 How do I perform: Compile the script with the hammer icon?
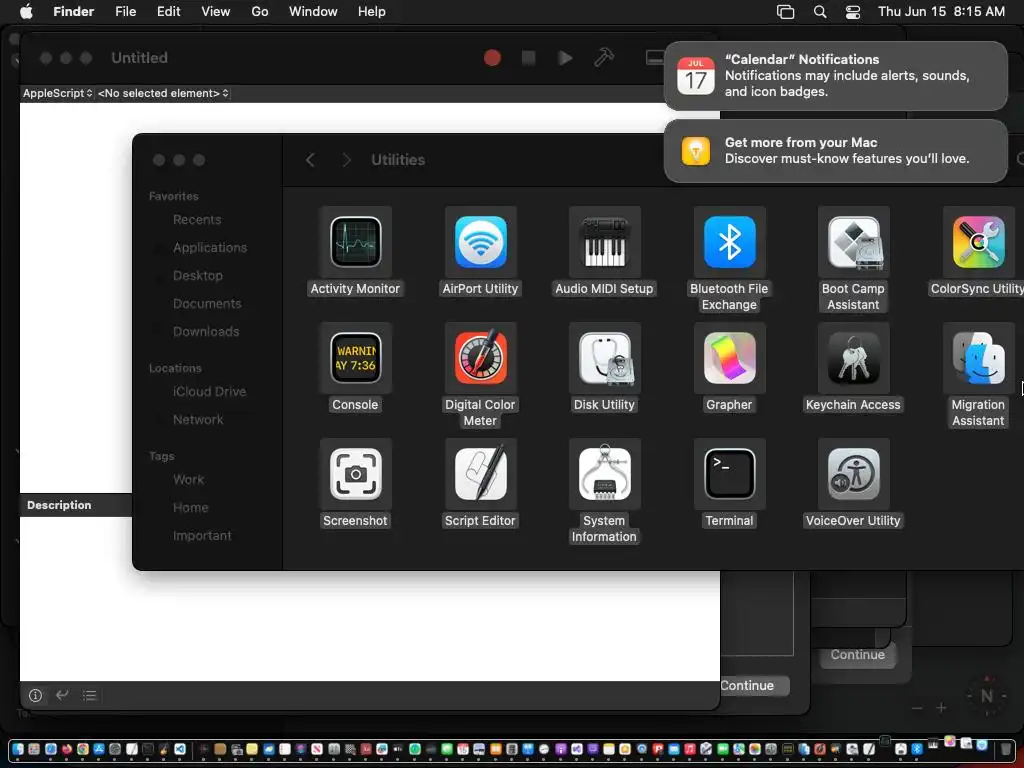coord(603,57)
